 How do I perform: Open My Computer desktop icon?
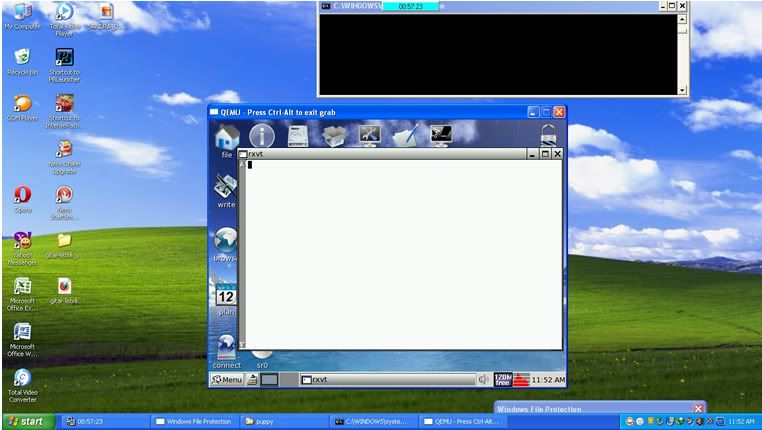[x=22, y=17]
